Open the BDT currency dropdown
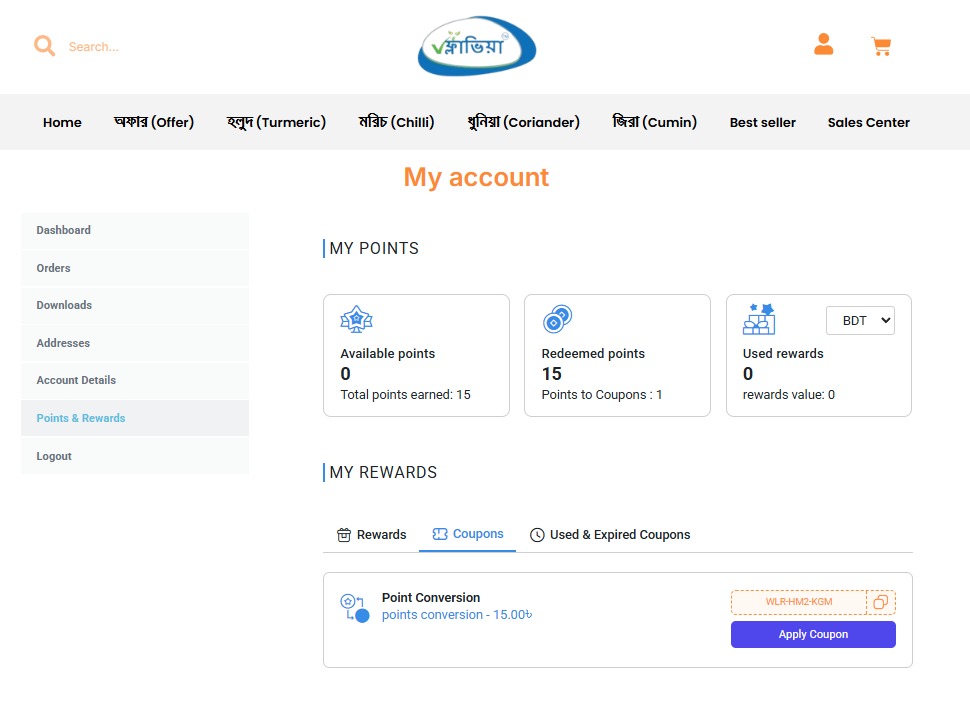The width and height of the screenshot is (970, 711). coord(860,320)
